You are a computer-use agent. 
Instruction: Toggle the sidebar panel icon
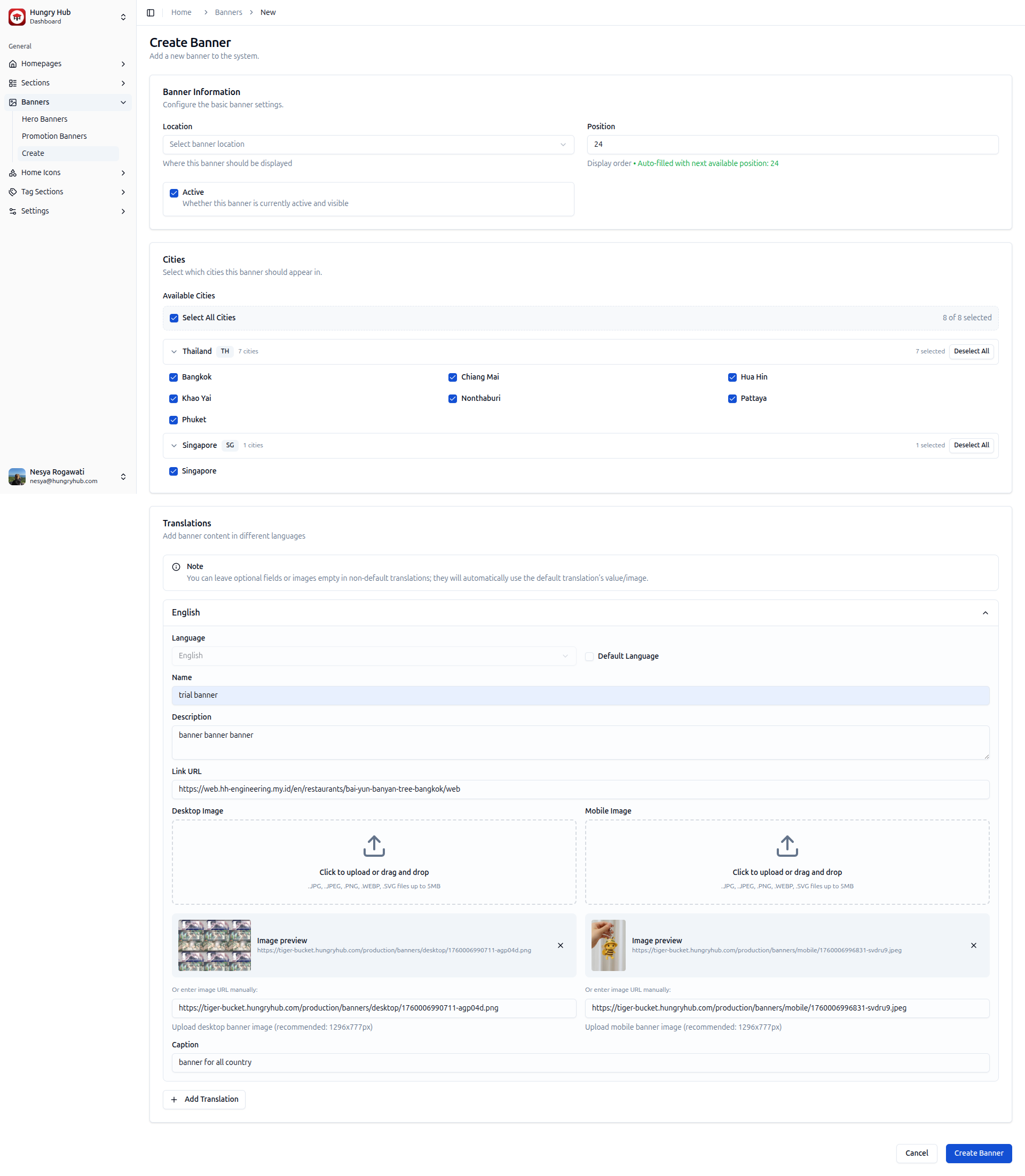[151, 13]
